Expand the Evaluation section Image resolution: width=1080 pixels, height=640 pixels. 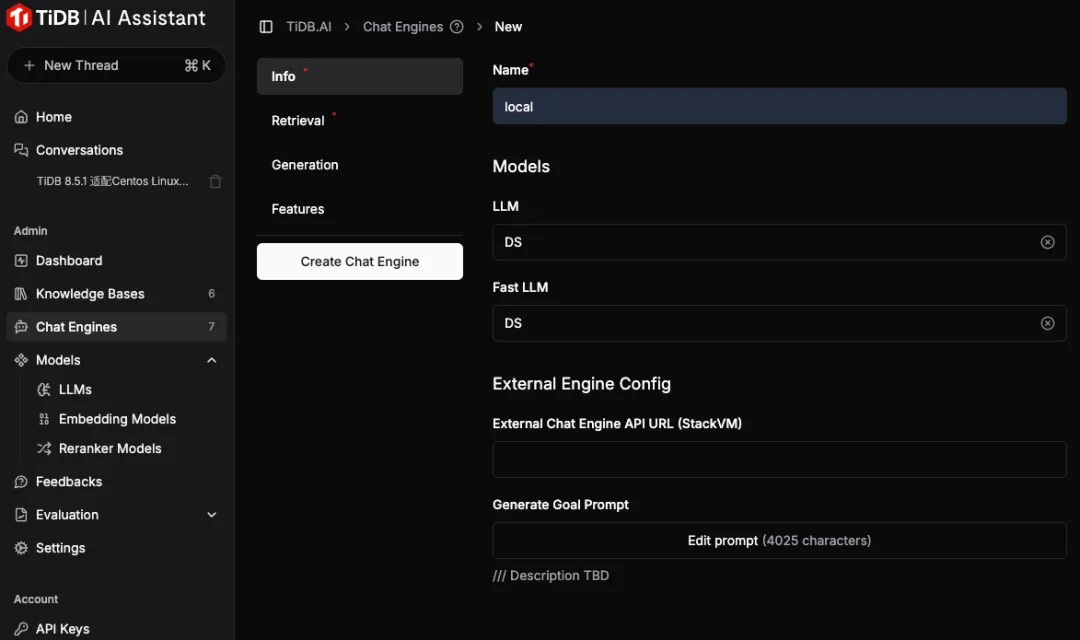coord(211,515)
